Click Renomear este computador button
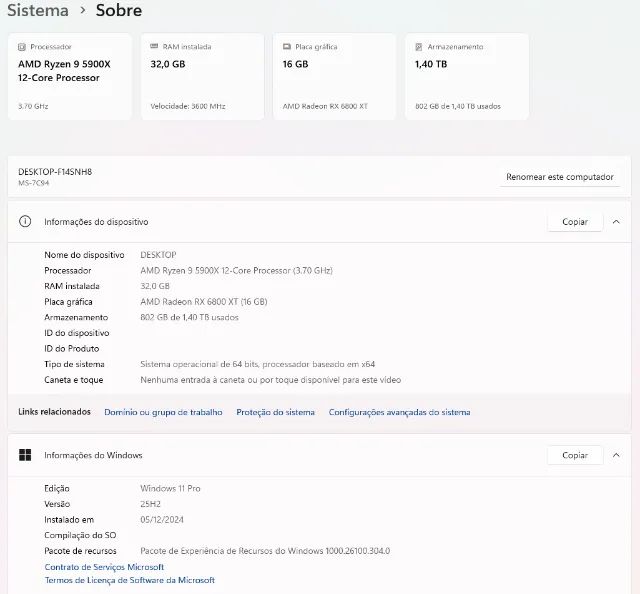 tap(560, 177)
